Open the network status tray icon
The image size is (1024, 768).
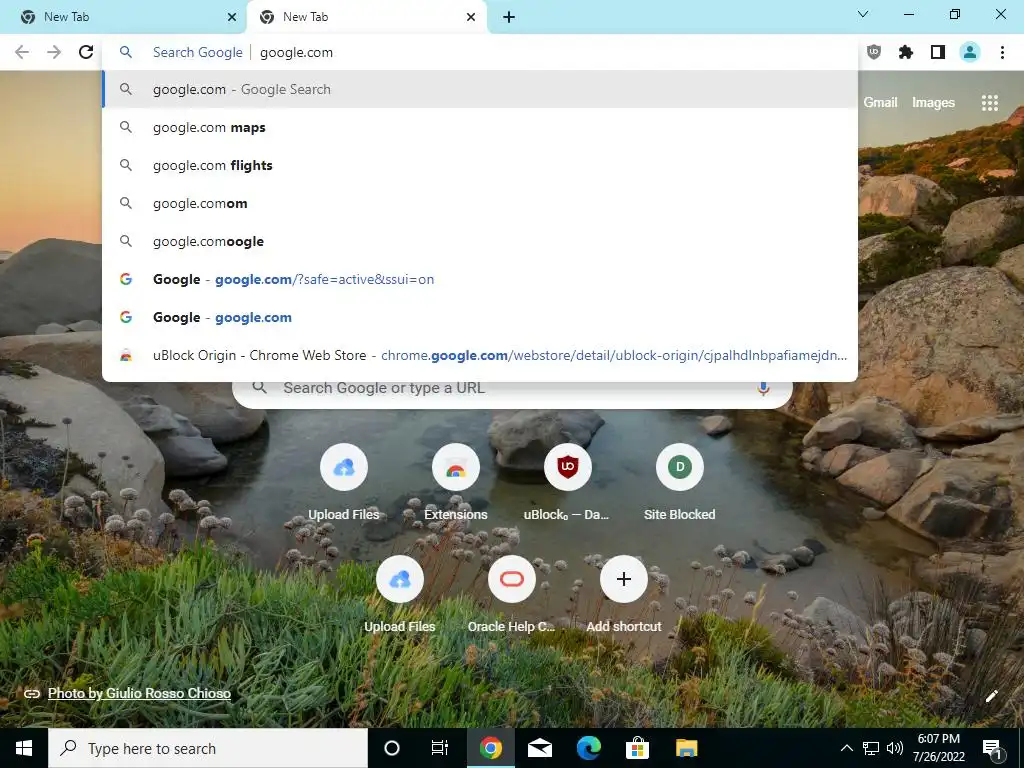(x=871, y=748)
